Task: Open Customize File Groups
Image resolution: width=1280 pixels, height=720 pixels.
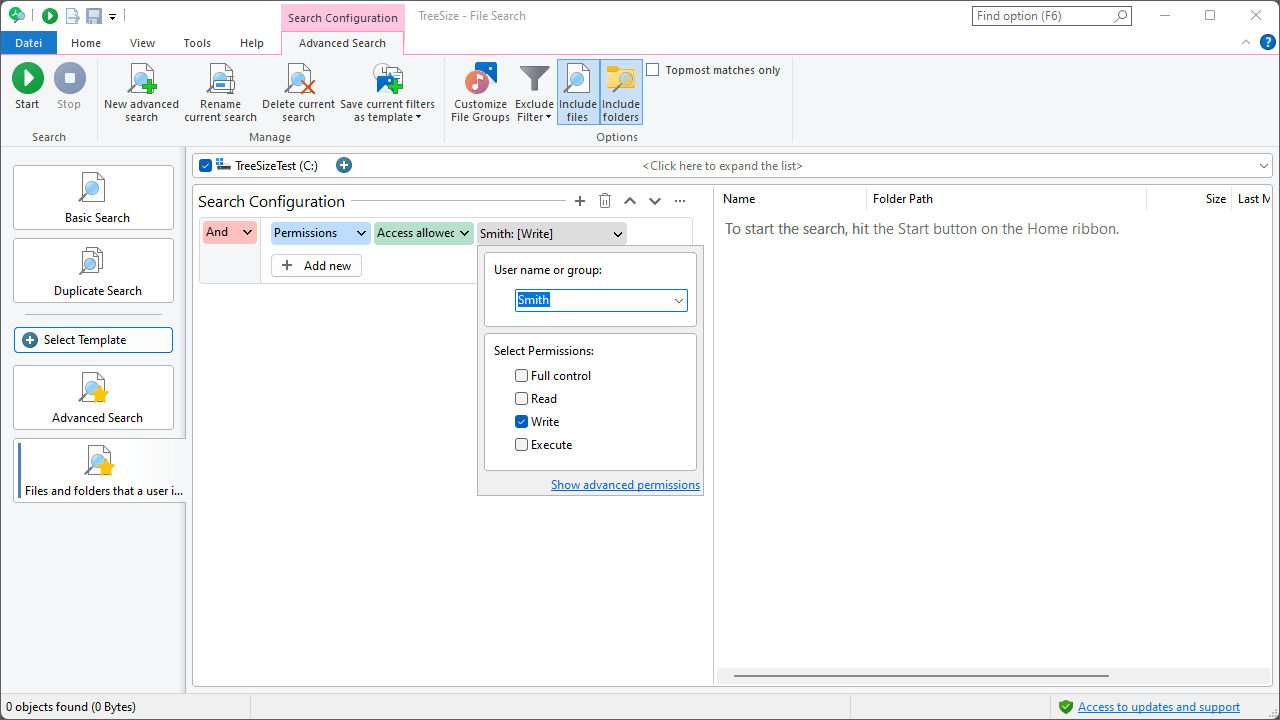Action: [x=480, y=79]
